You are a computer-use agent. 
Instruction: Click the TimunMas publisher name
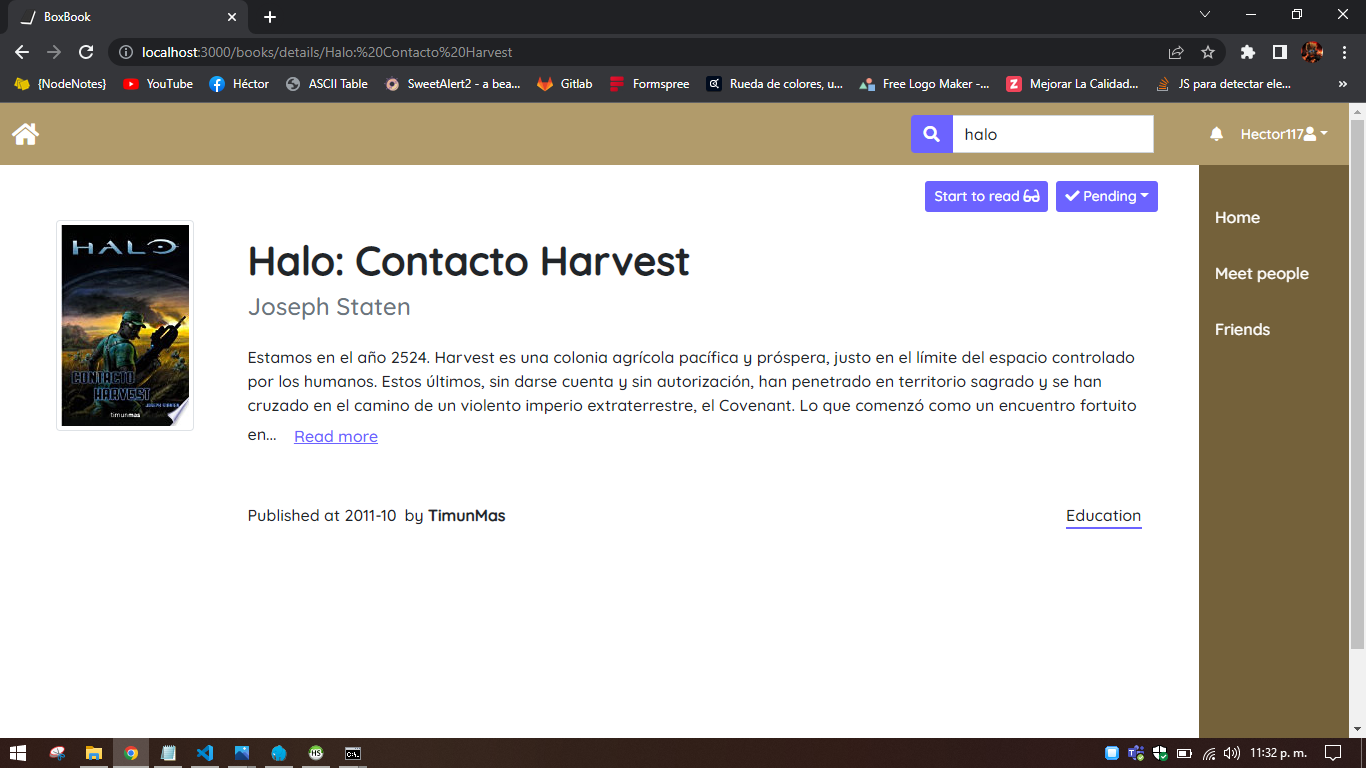click(x=467, y=516)
